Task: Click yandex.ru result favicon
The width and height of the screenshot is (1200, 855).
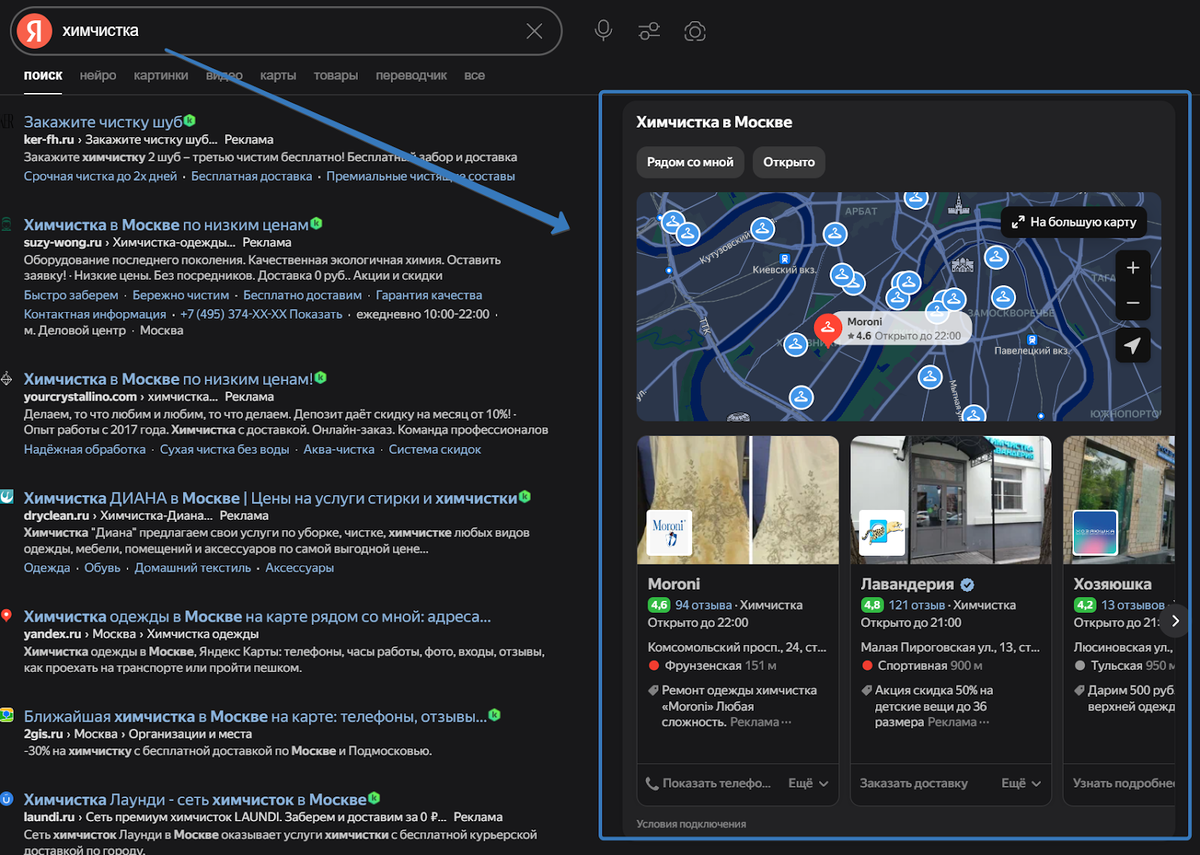Action: tap(7, 616)
